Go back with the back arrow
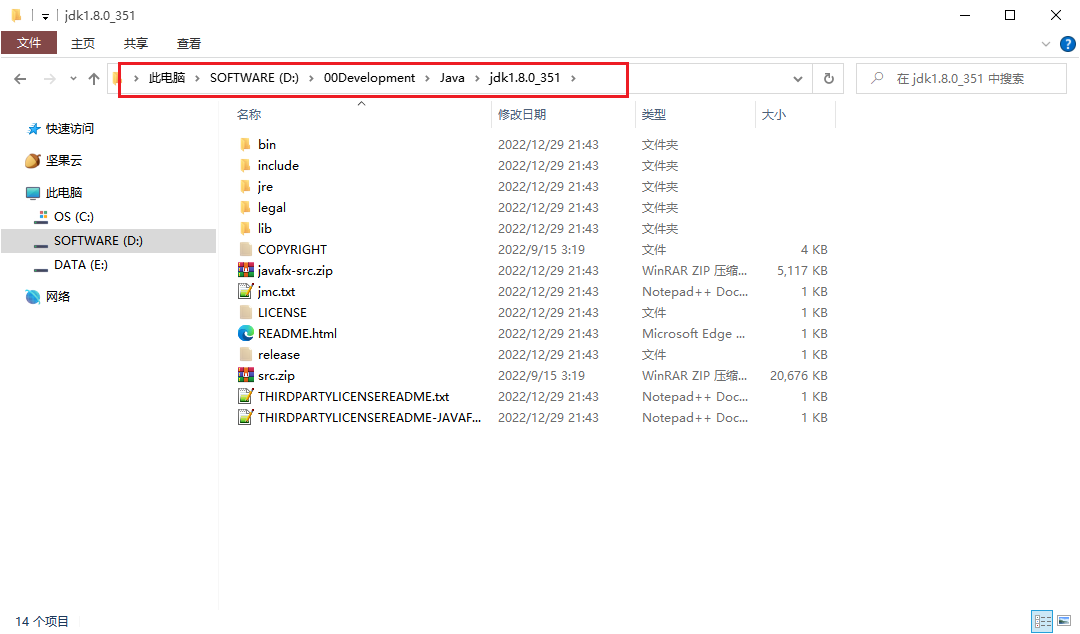The image size is (1080, 634). [x=20, y=79]
